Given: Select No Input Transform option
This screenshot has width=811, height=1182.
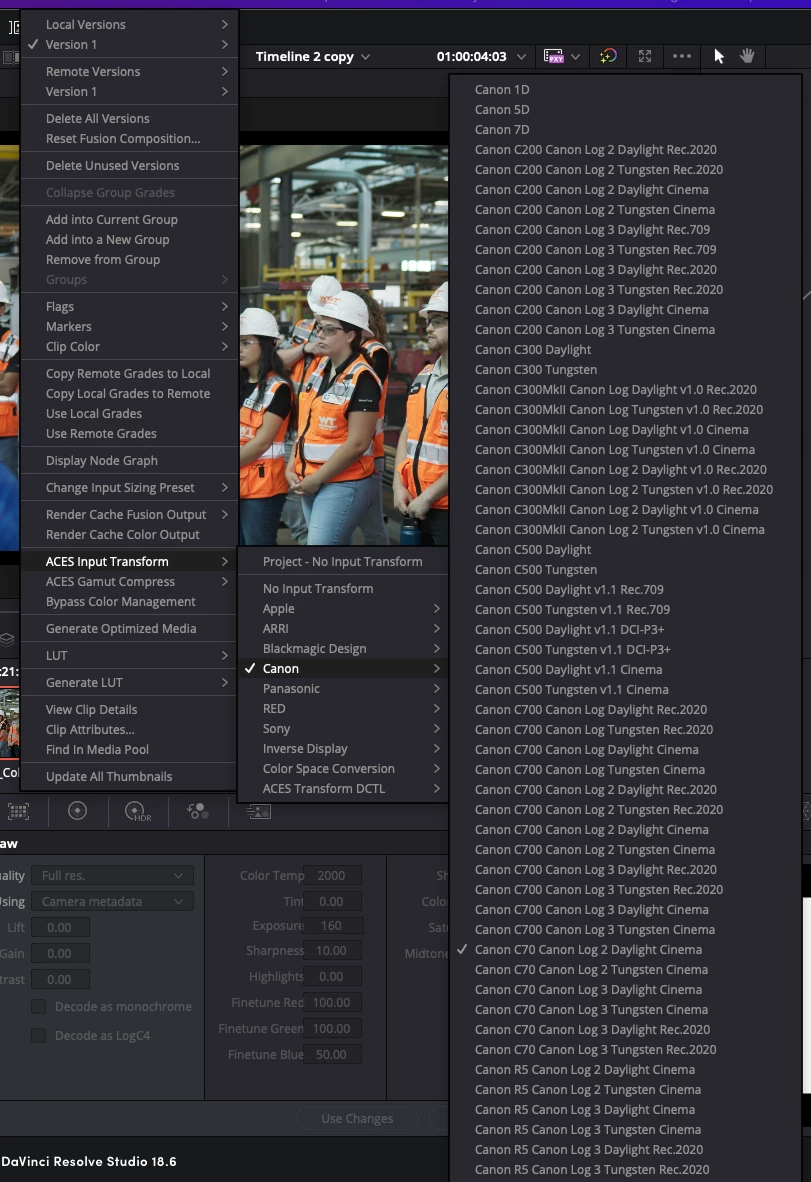Looking at the screenshot, I should 344,589.
